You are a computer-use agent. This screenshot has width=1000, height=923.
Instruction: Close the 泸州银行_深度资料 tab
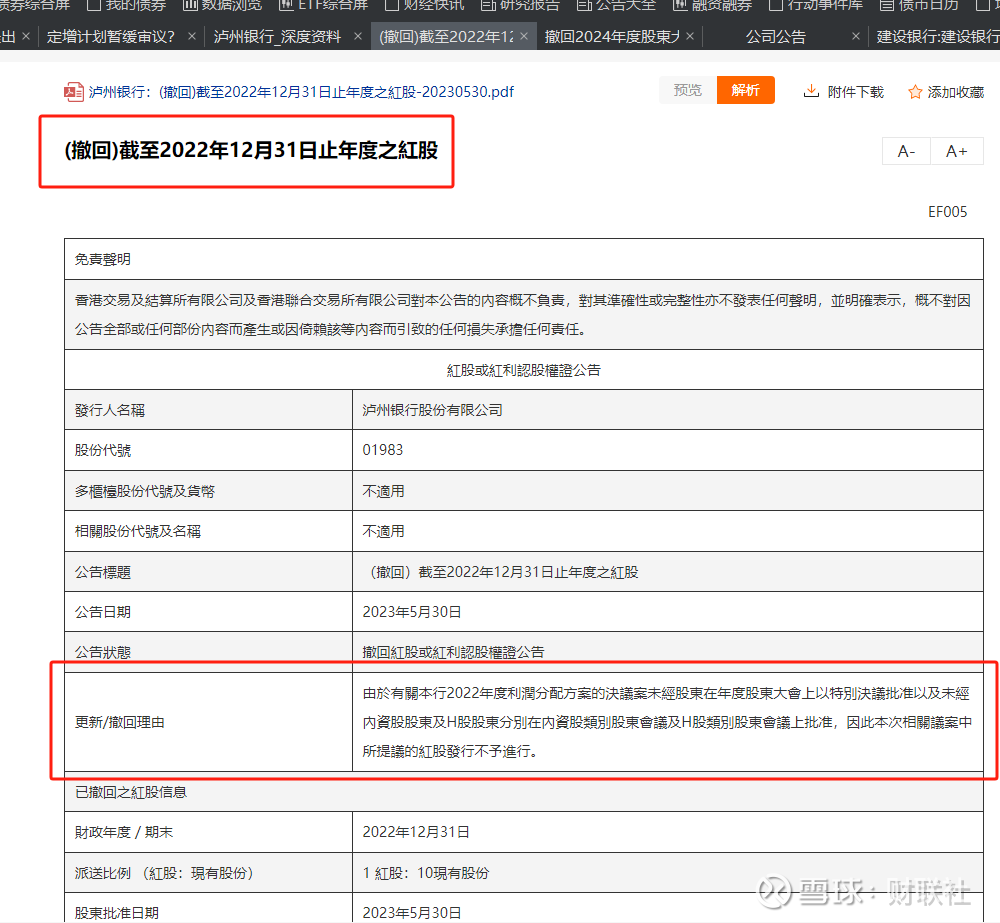coord(358,36)
